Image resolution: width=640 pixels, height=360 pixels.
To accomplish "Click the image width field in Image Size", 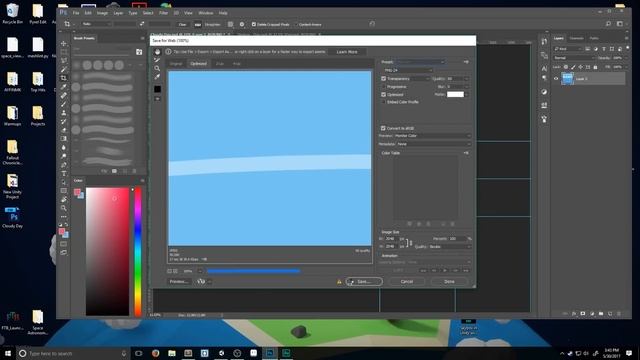I will [391, 239].
